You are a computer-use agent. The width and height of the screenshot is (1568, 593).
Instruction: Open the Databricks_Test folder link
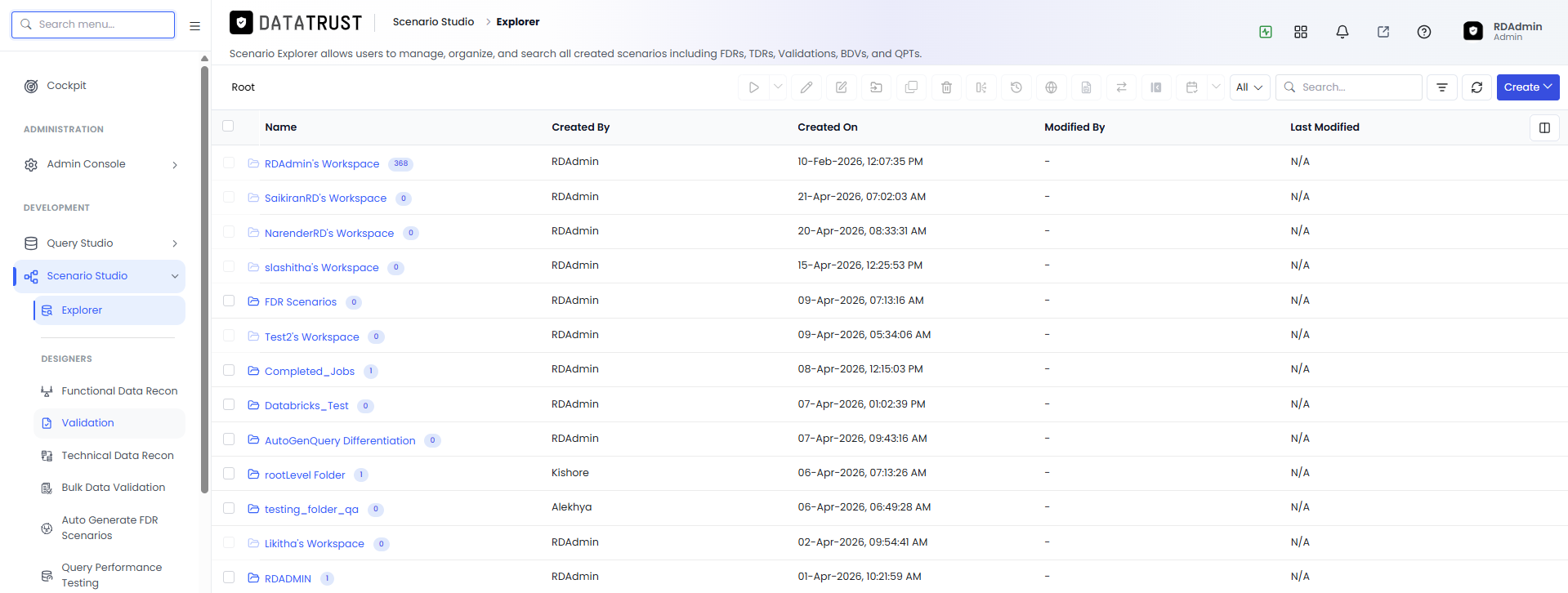[306, 406]
